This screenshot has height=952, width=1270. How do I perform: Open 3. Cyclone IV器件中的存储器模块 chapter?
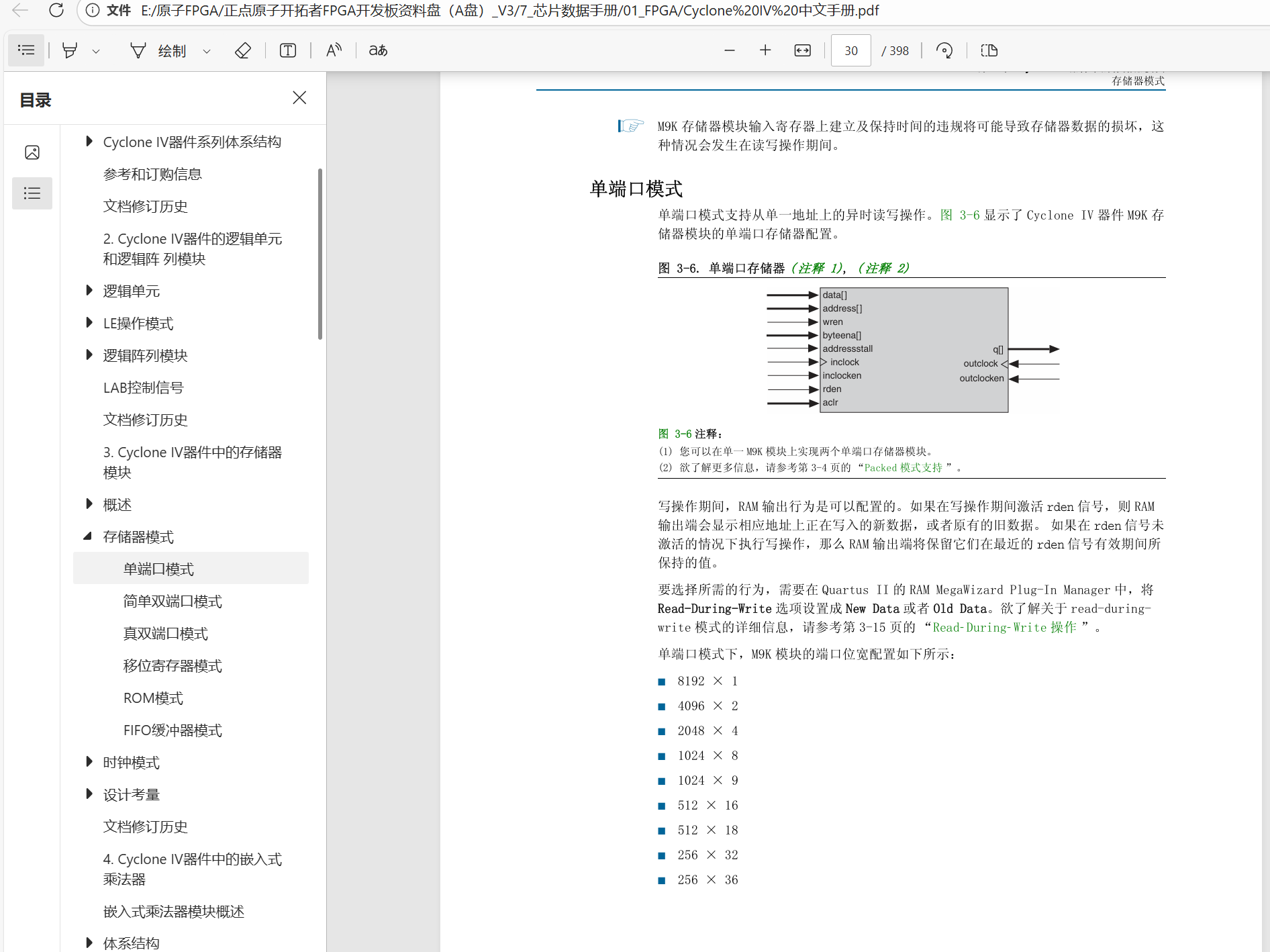193,463
